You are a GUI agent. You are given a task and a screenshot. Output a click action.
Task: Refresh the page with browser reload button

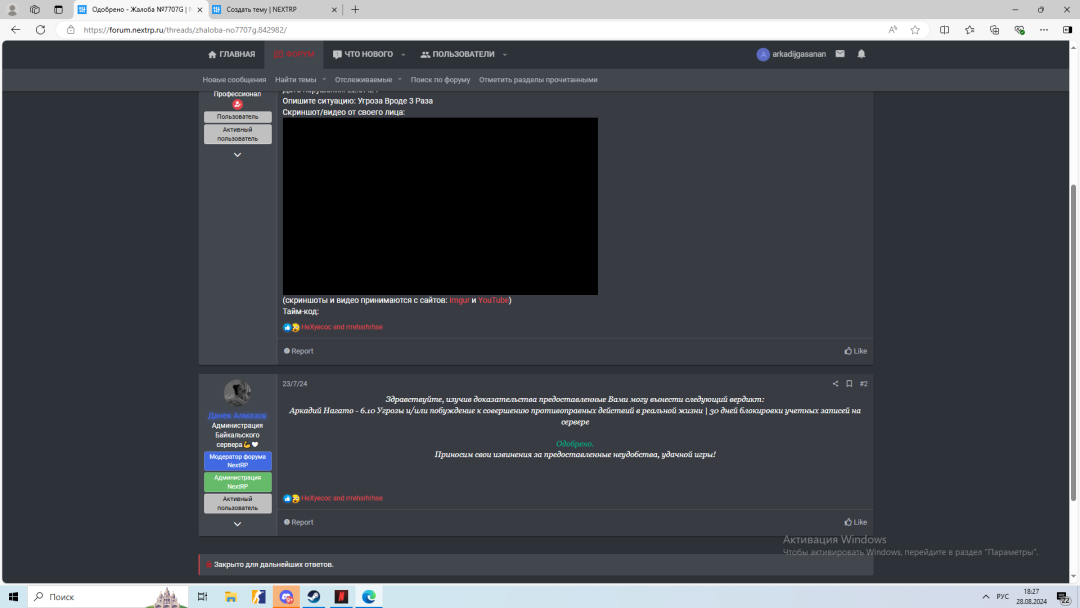tap(40, 30)
